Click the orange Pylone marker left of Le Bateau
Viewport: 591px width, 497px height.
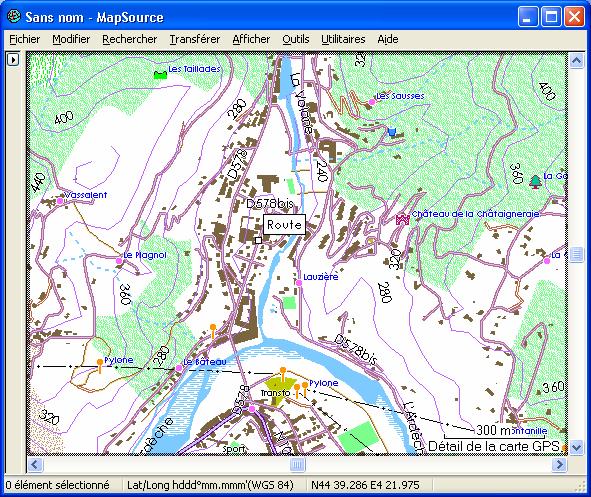point(100,365)
